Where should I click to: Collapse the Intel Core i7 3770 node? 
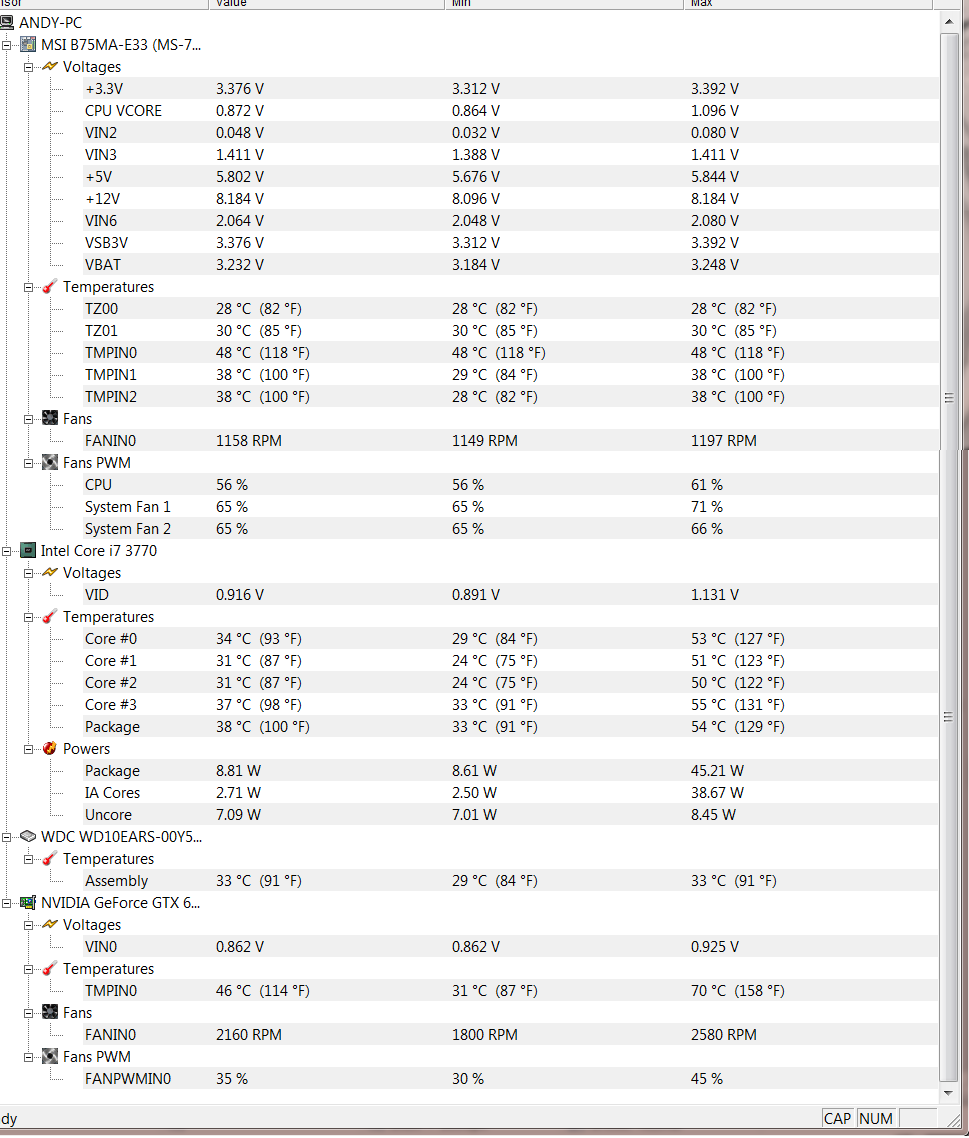(x=7, y=551)
